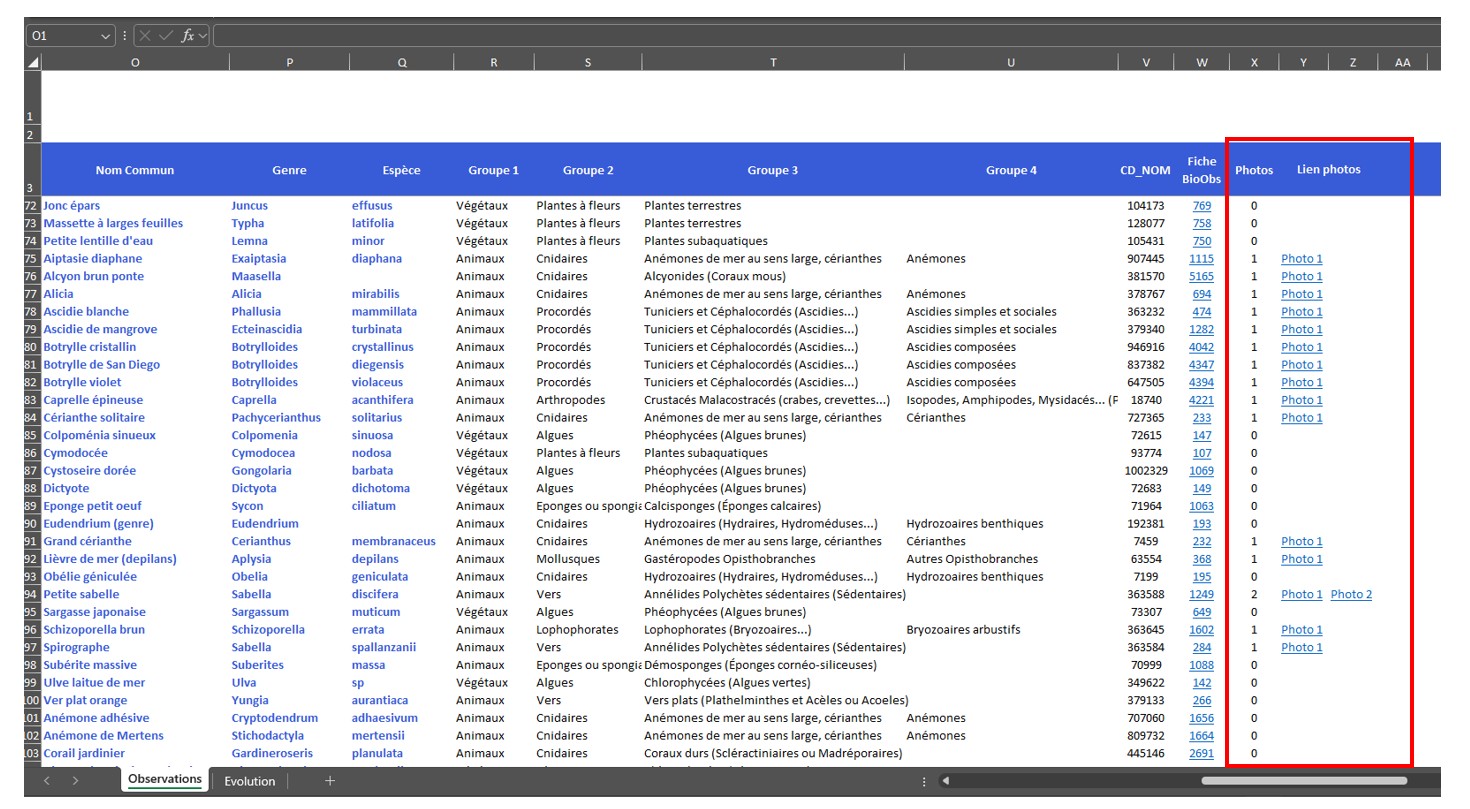Image resolution: width=1470 pixels, height=809 pixels.
Task: Switch to the Evolution sheet tab
Action: [x=249, y=781]
